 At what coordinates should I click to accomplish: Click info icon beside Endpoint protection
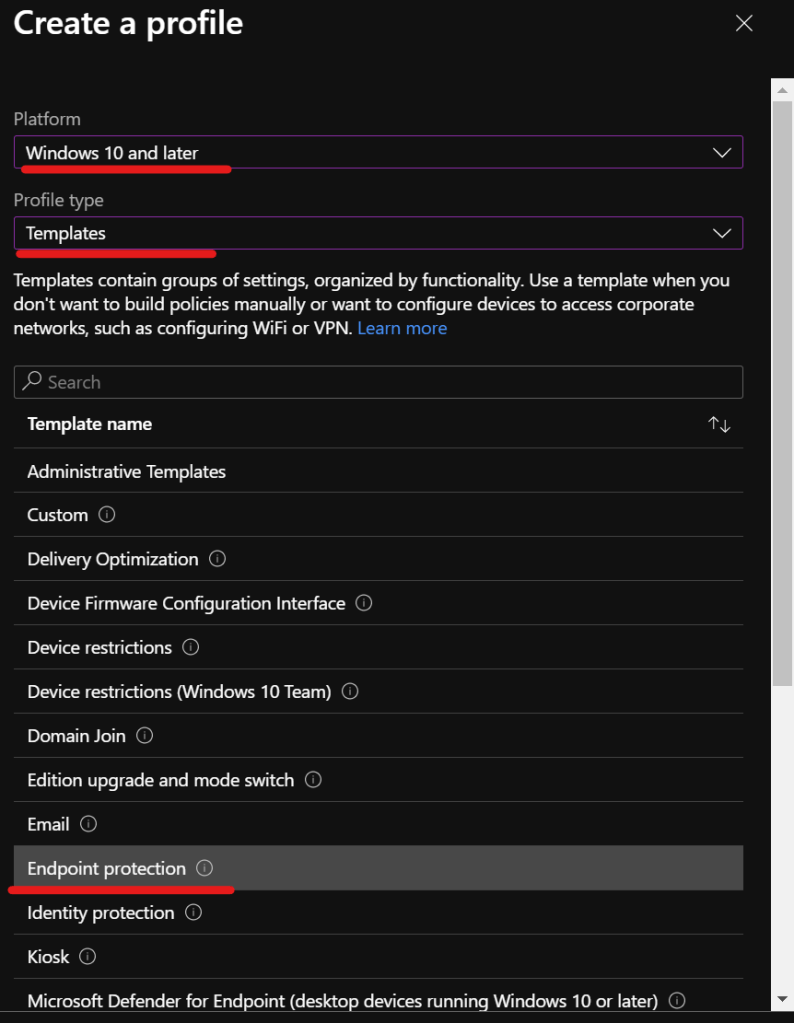[x=205, y=868]
